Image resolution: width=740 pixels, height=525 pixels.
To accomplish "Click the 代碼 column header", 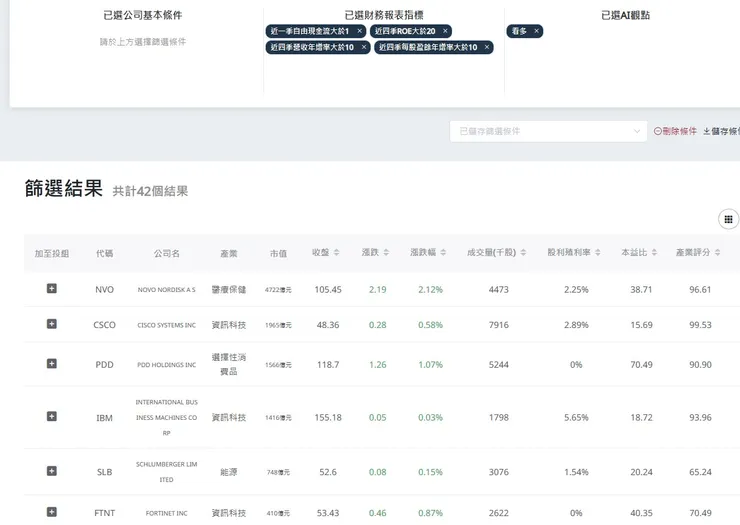I will 104,254.
